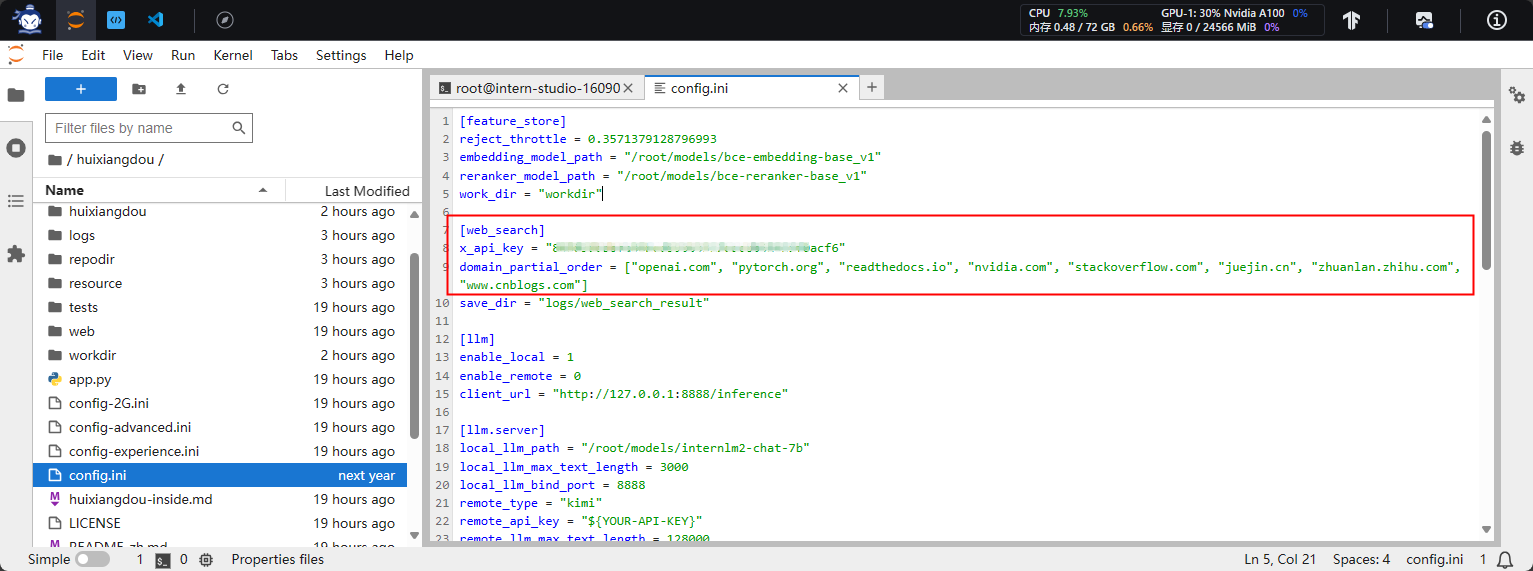Click the Upload Files icon
The height and width of the screenshot is (571, 1533).
(x=181, y=89)
